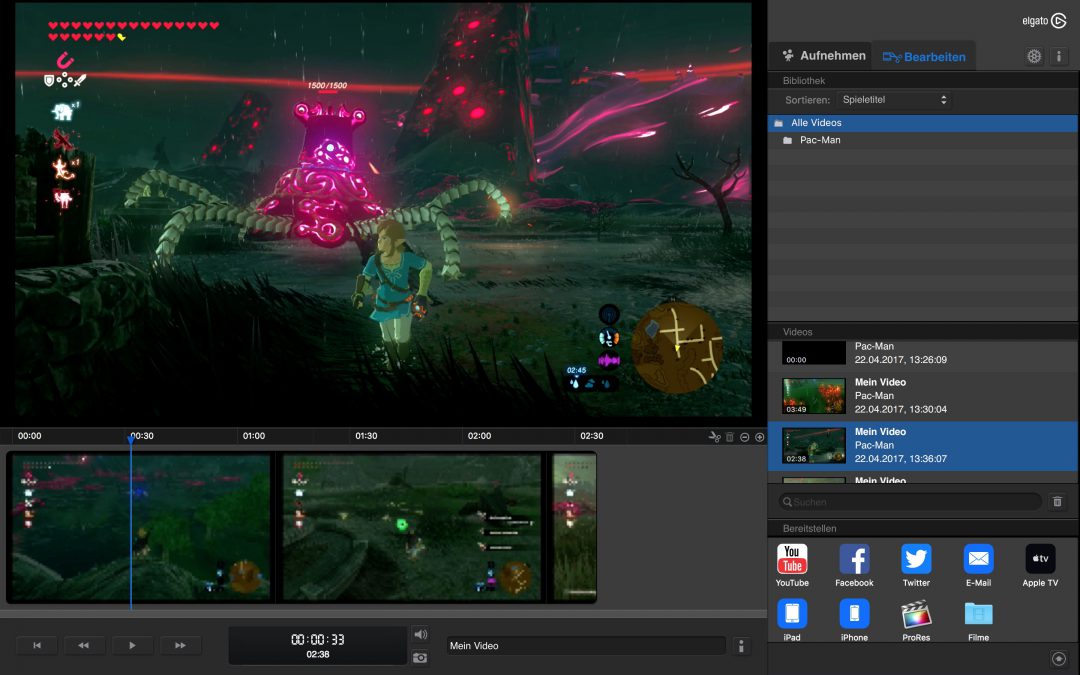Image resolution: width=1080 pixels, height=675 pixels.
Task: Click the play button
Action: click(132, 645)
